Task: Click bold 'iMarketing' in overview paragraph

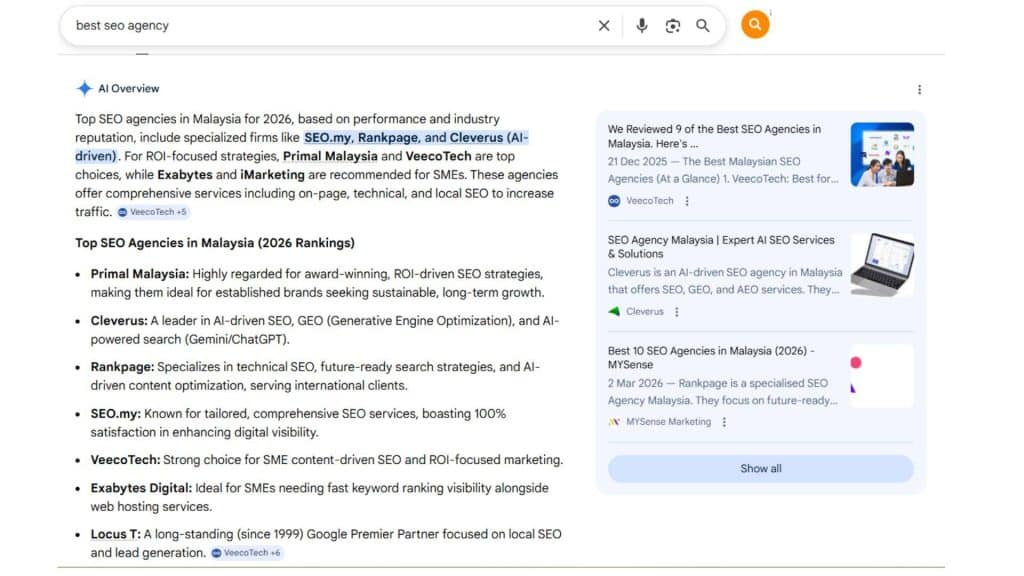Action: tap(272, 175)
